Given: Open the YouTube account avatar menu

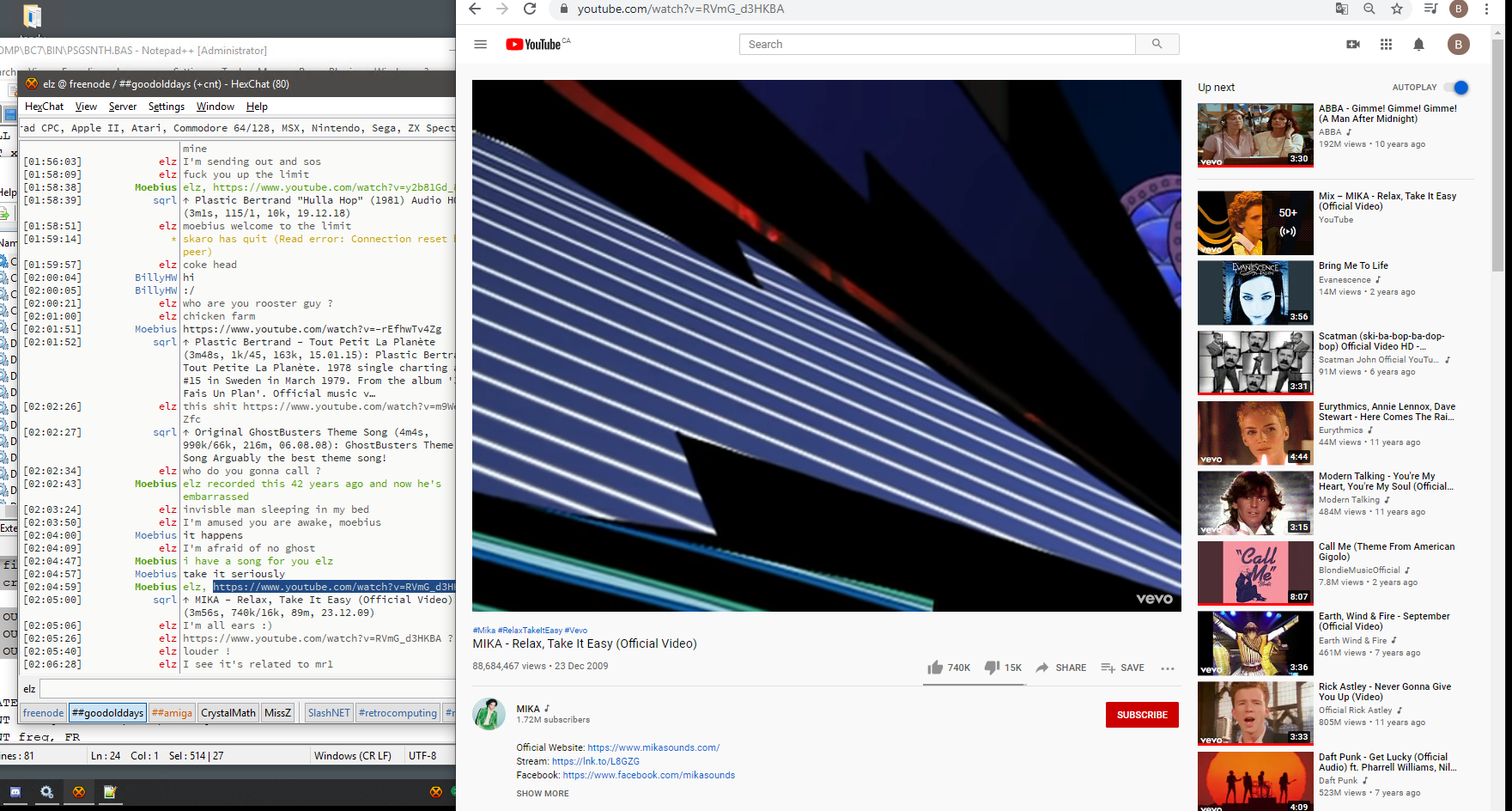Looking at the screenshot, I should (x=1458, y=44).
